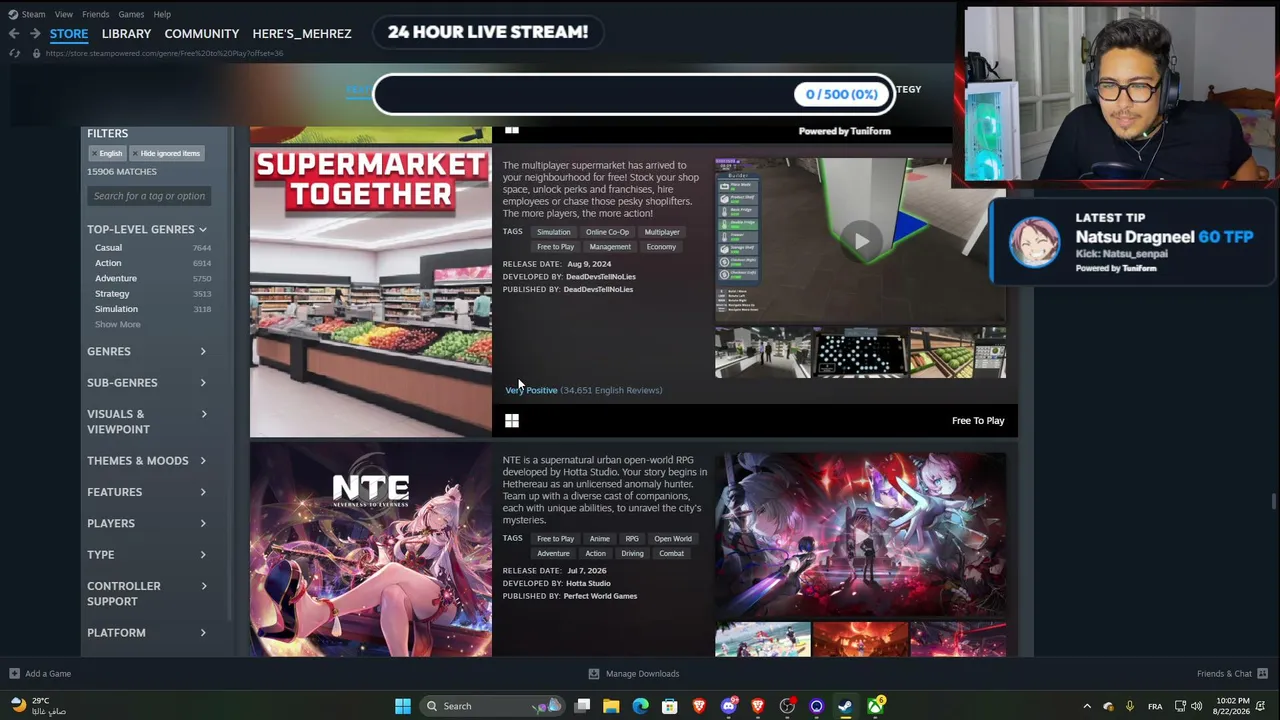
Task: Filter by Casual genre
Action: (108, 248)
